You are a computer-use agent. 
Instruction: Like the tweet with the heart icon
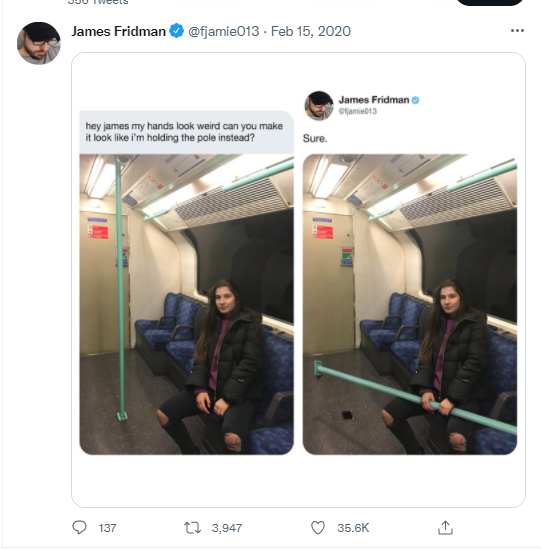[x=318, y=528]
